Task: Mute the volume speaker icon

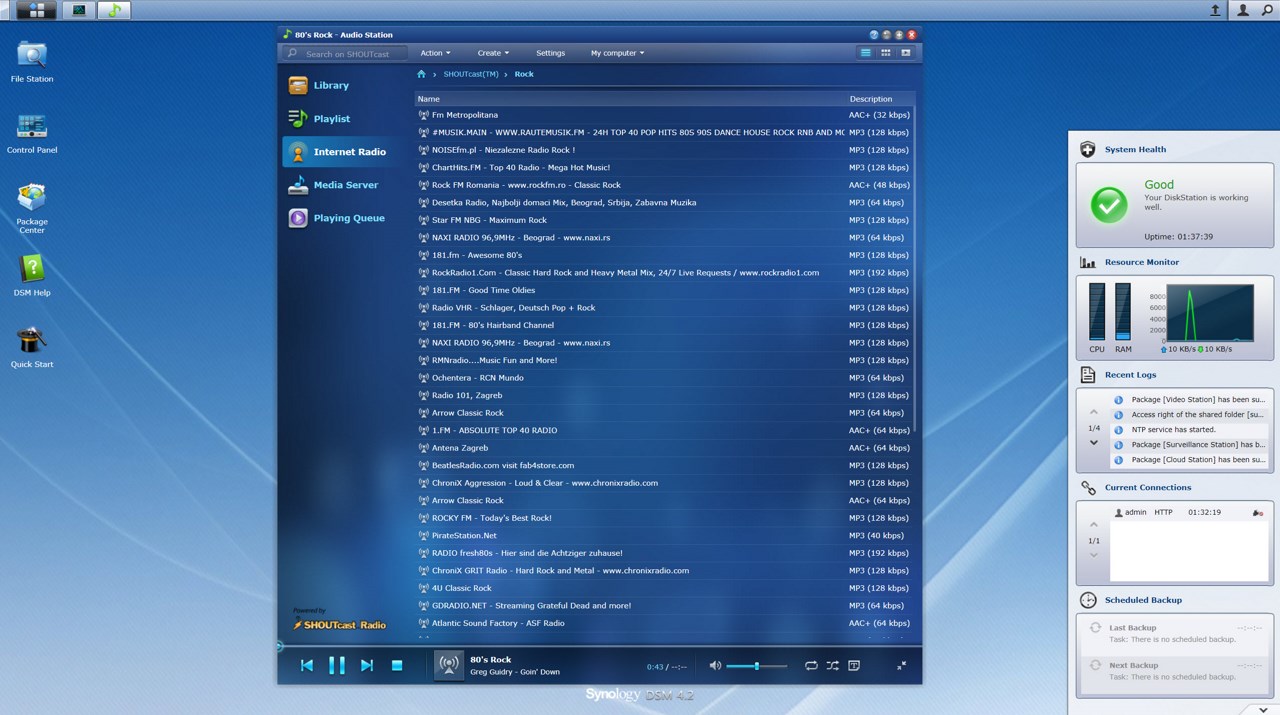Action: click(x=715, y=665)
